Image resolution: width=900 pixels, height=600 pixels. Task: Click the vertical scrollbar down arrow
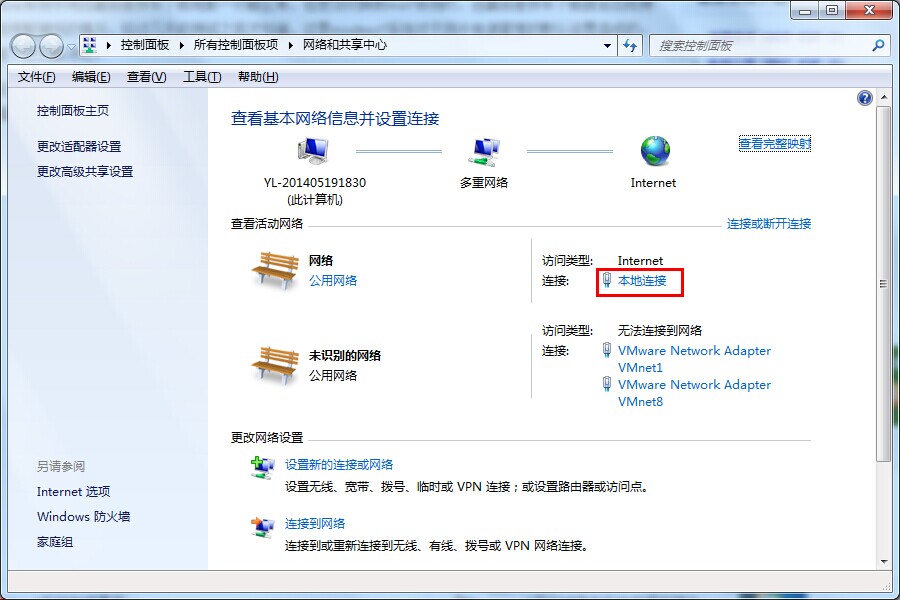(x=883, y=562)
